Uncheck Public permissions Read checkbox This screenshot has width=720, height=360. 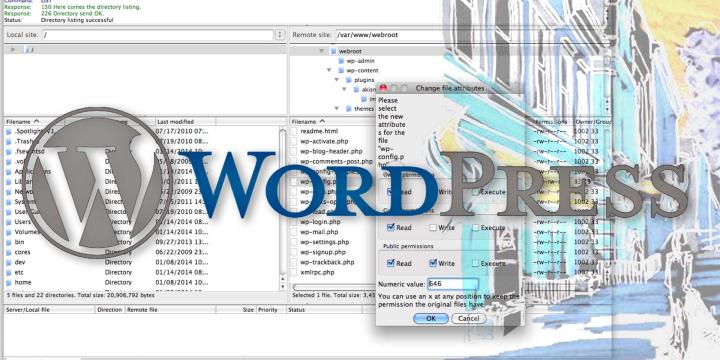[391, 263]
